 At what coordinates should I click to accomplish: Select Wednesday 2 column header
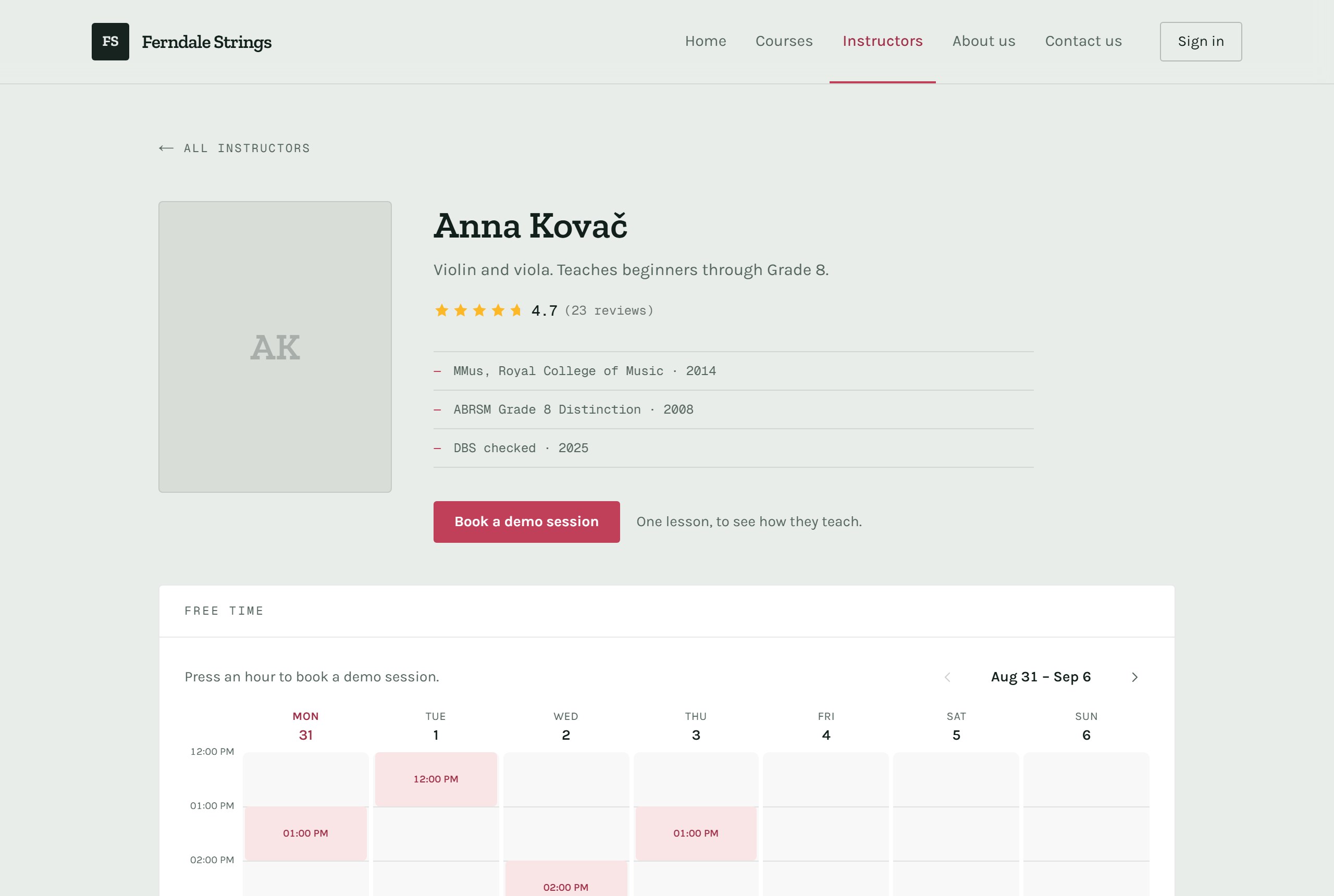tap(566, 727)
